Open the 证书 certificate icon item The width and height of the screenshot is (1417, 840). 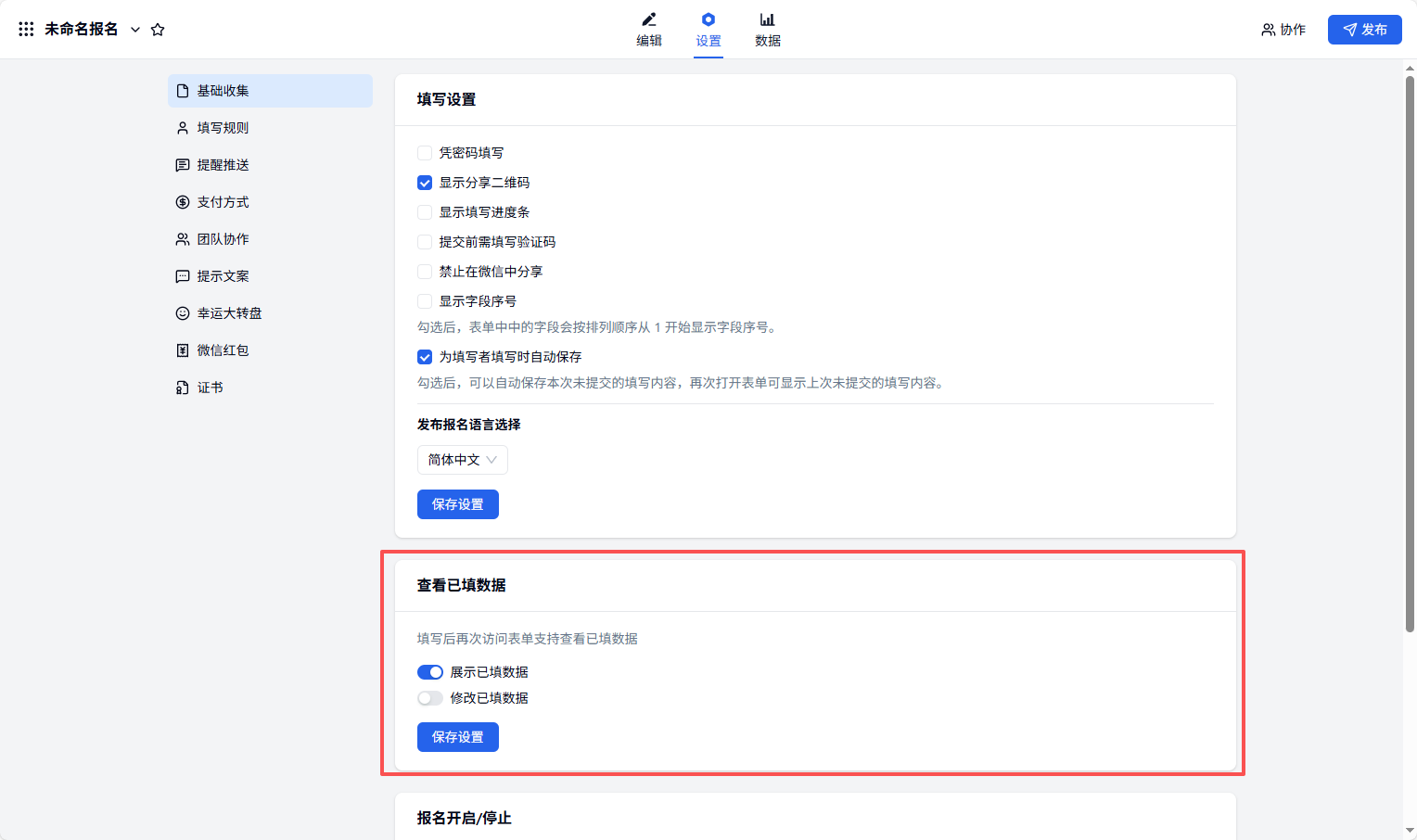pos(183,388)
